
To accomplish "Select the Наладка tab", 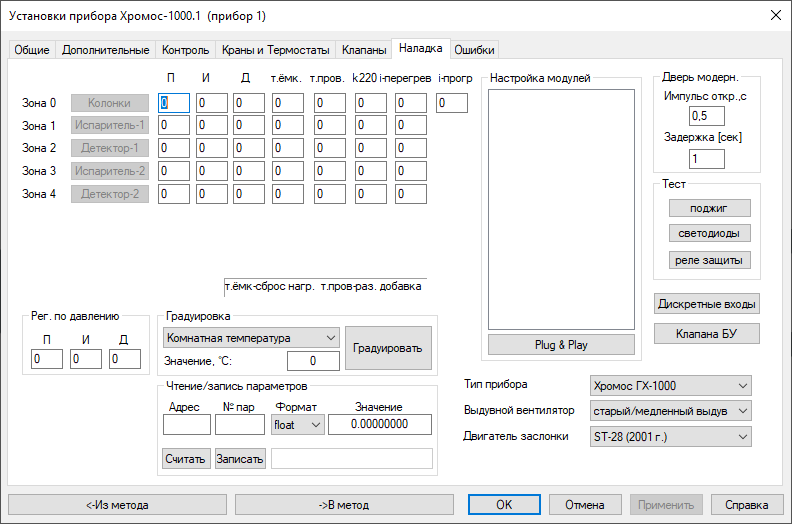I will point(421,49).
